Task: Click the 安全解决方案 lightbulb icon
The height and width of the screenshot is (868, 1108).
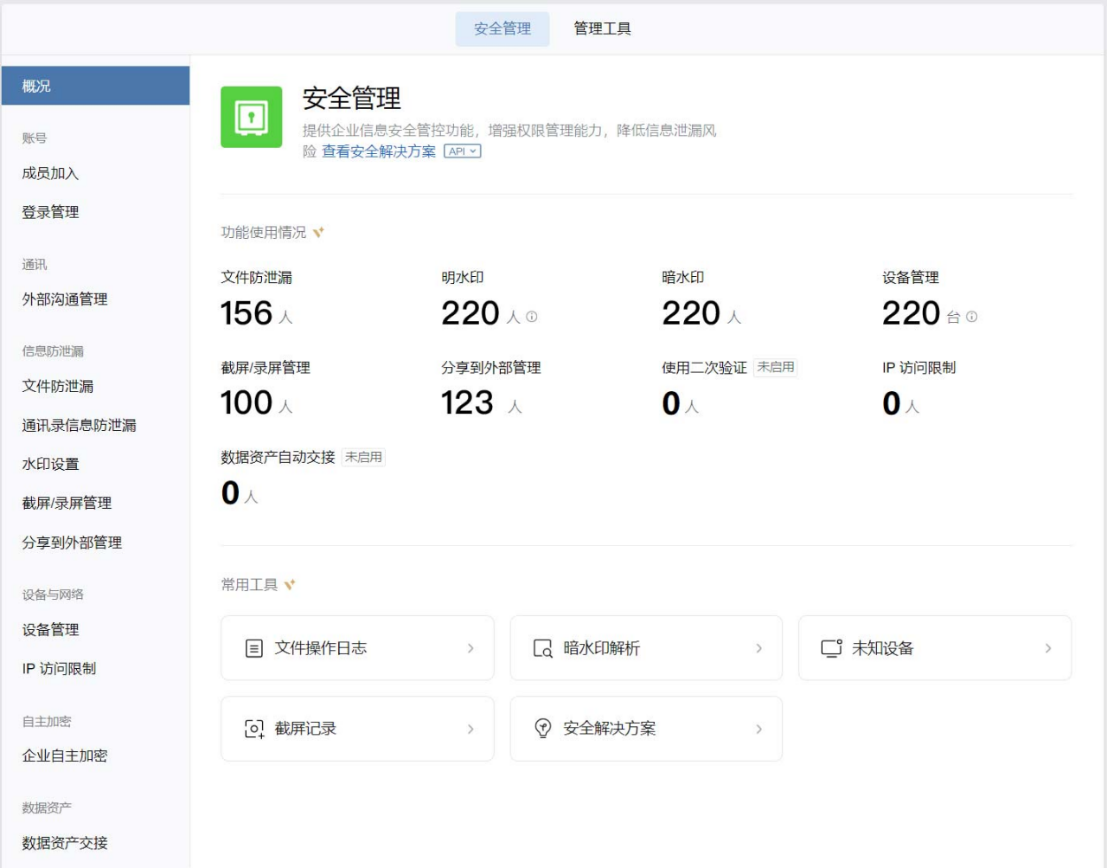Action: [543, 729]
